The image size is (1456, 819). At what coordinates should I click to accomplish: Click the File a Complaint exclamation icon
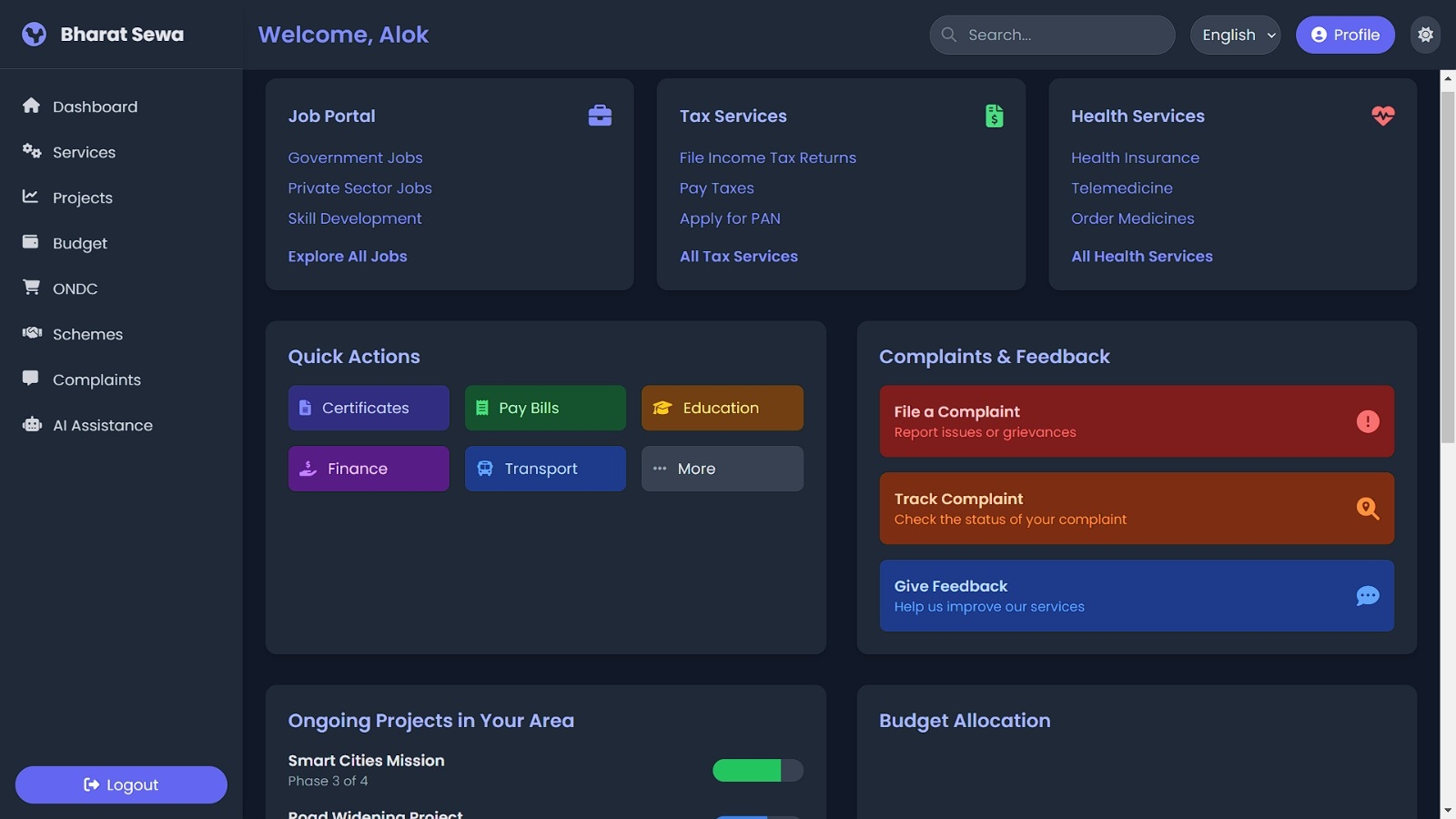pyautogui.click(x=1367, y=421)
